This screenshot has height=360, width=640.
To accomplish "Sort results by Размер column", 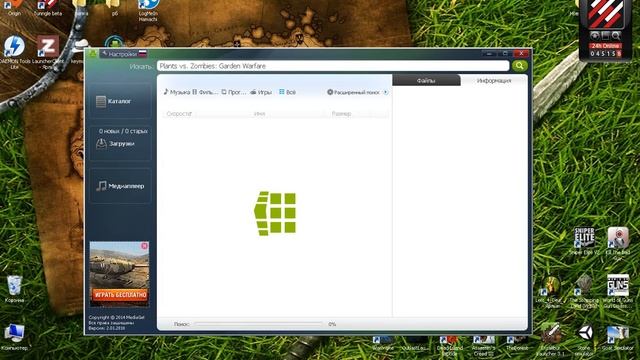I will [x=341, y=113].
